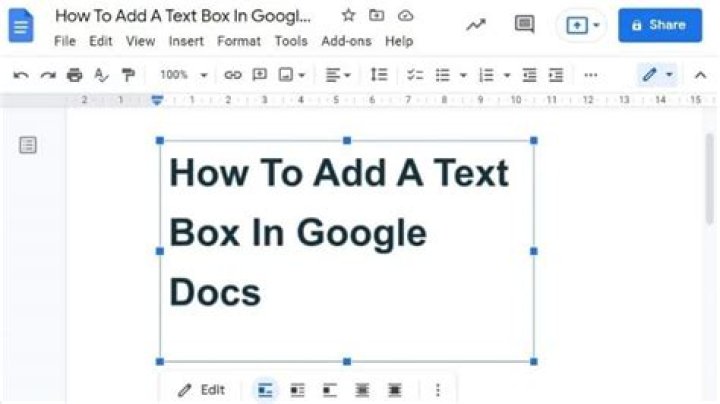Image resolution: width=720 pixels, height=404 pixels.
Task: Click the Decrease indent icon
Action: pyautogui.click(x=529, y=75)
